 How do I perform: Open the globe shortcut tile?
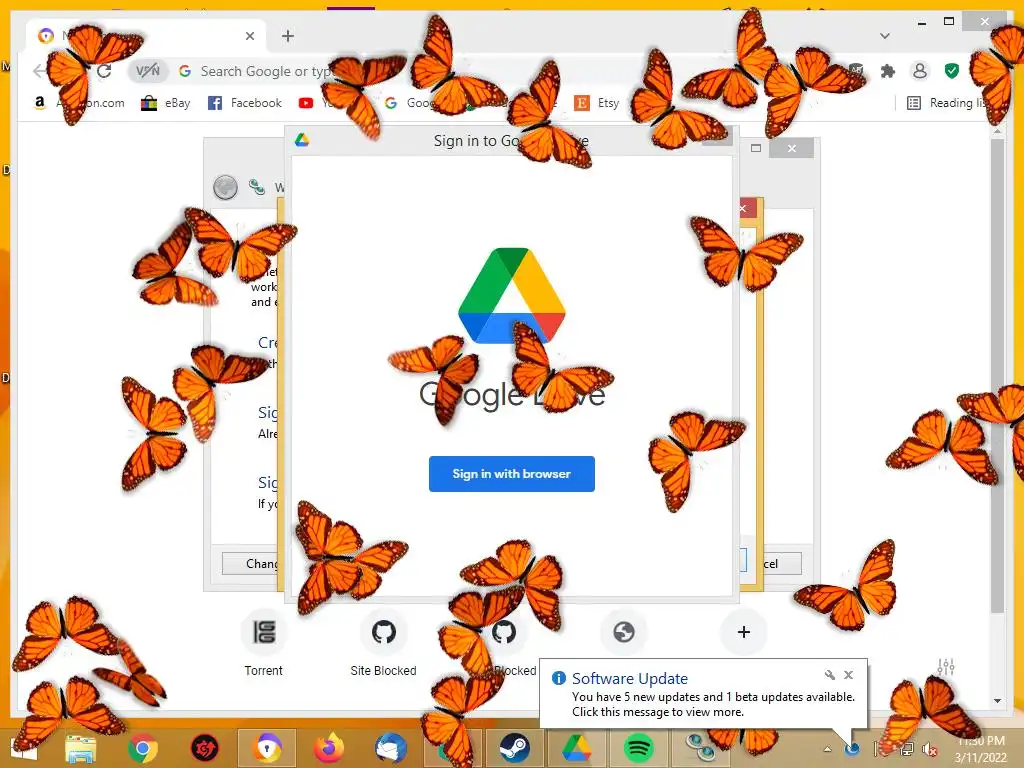click(x=624, y=632)
